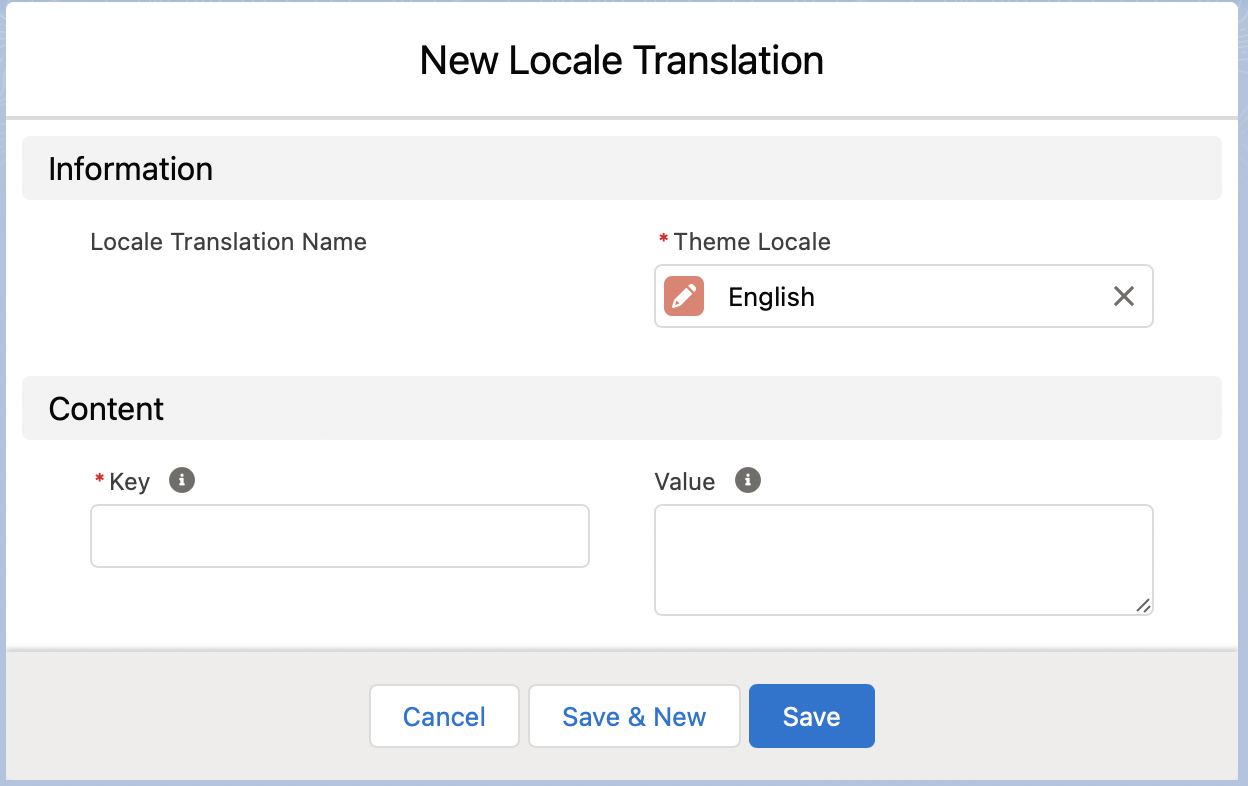
Task: Select the English lookup pill text
Action: pos(771,297)
